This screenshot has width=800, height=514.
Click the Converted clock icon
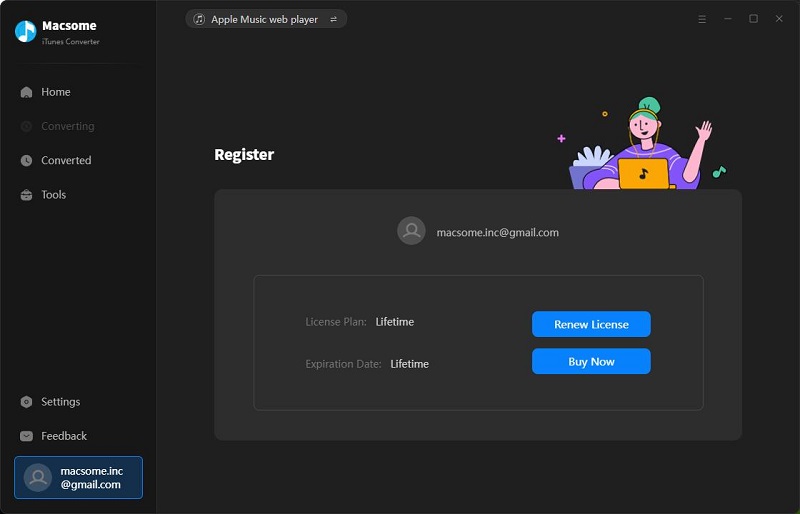(26, 160)
